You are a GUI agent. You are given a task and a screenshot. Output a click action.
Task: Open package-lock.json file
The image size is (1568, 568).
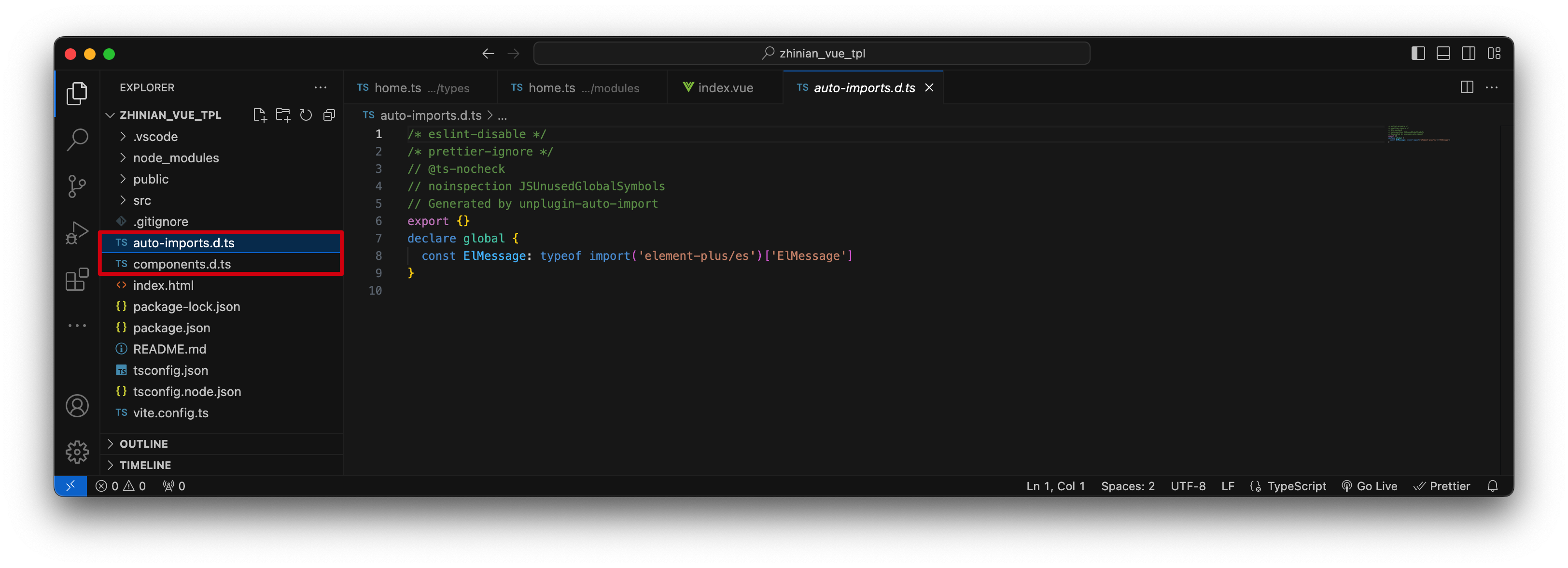tap(223, 306)
